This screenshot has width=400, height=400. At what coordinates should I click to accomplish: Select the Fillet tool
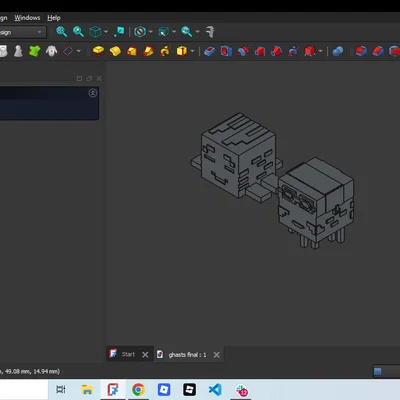[x=361, y=51]
